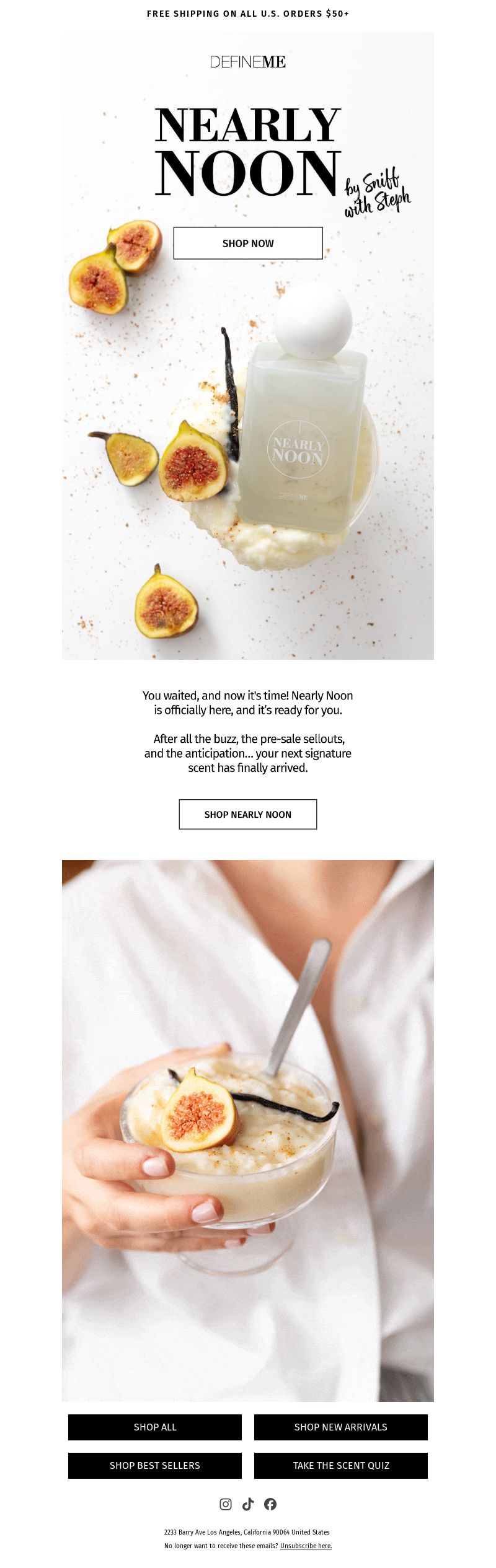The image size is (496, 1568).
Task: Click the NEARLY NOON headline
Action: [248, 151]
